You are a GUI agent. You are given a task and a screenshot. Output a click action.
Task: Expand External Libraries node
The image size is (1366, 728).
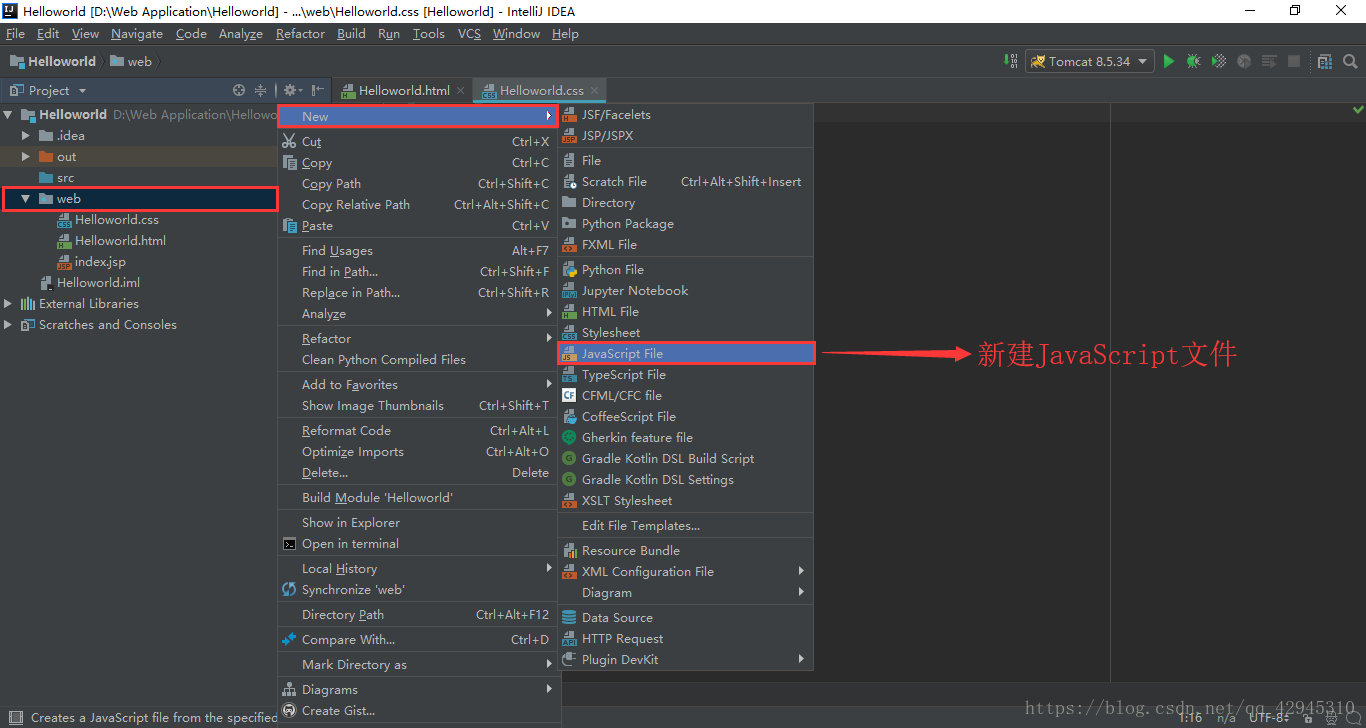tap(9, 304)
